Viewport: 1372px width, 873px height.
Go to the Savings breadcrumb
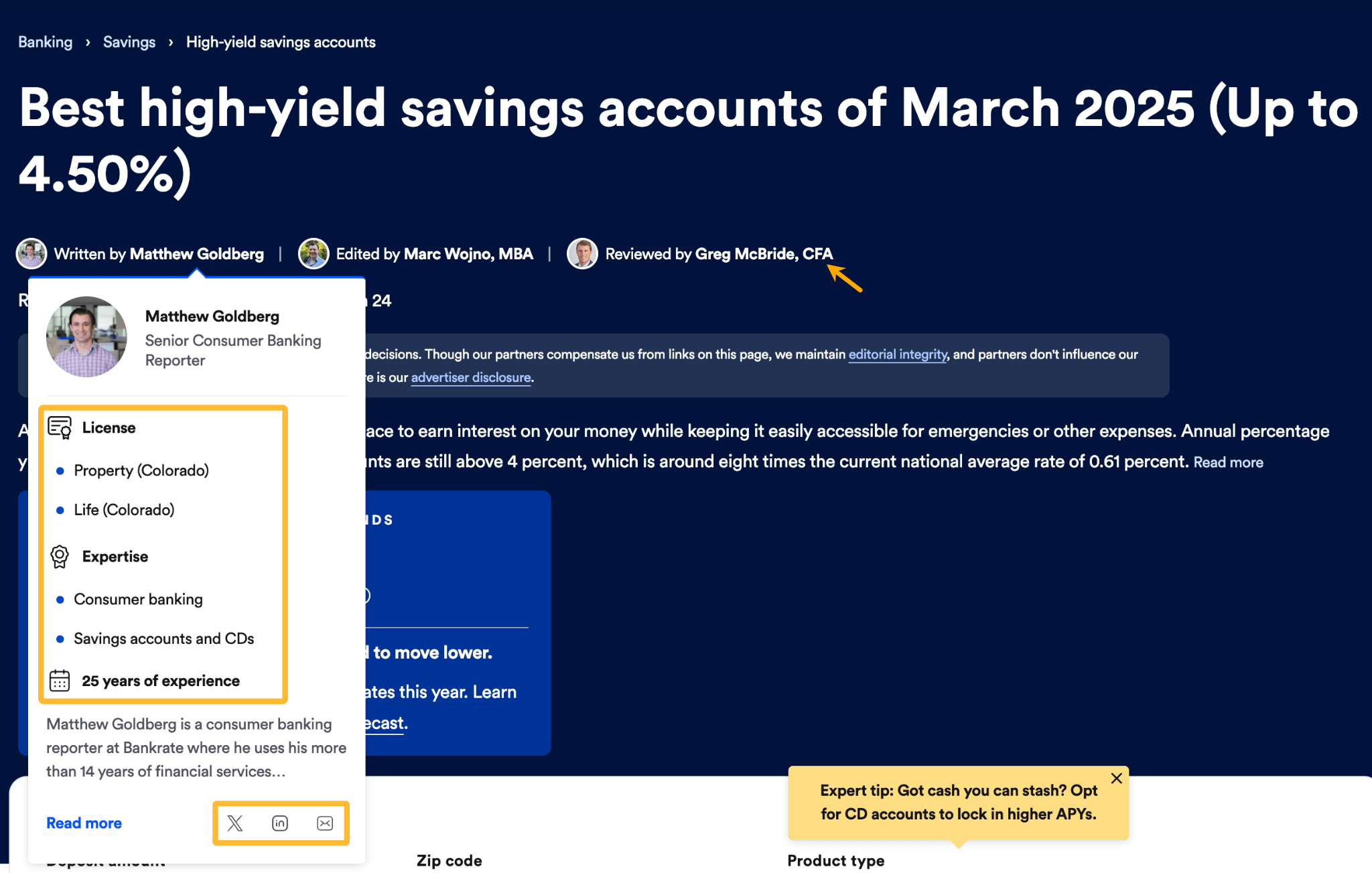[129, 42]
